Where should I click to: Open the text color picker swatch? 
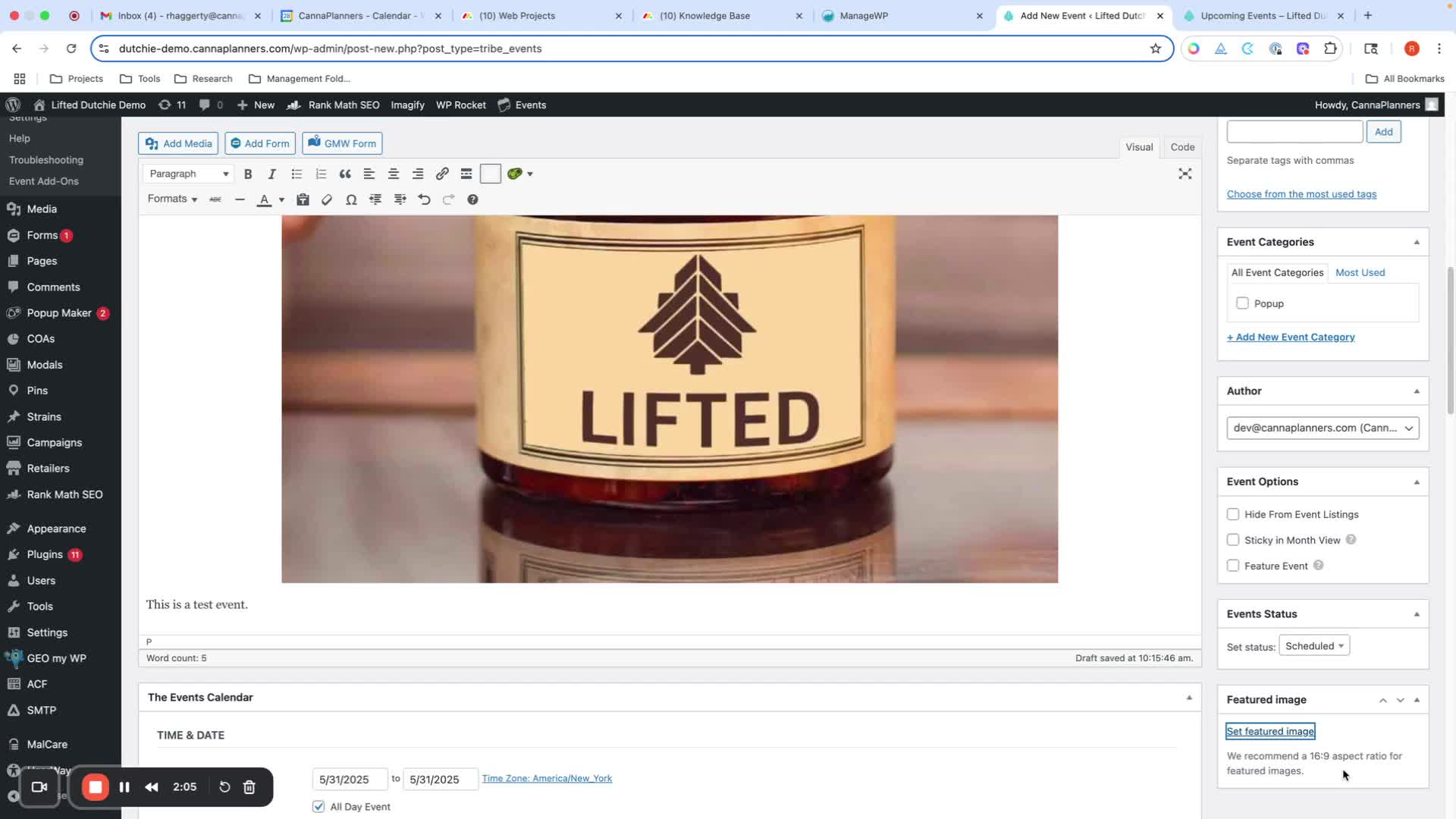(x=265, y=199)
